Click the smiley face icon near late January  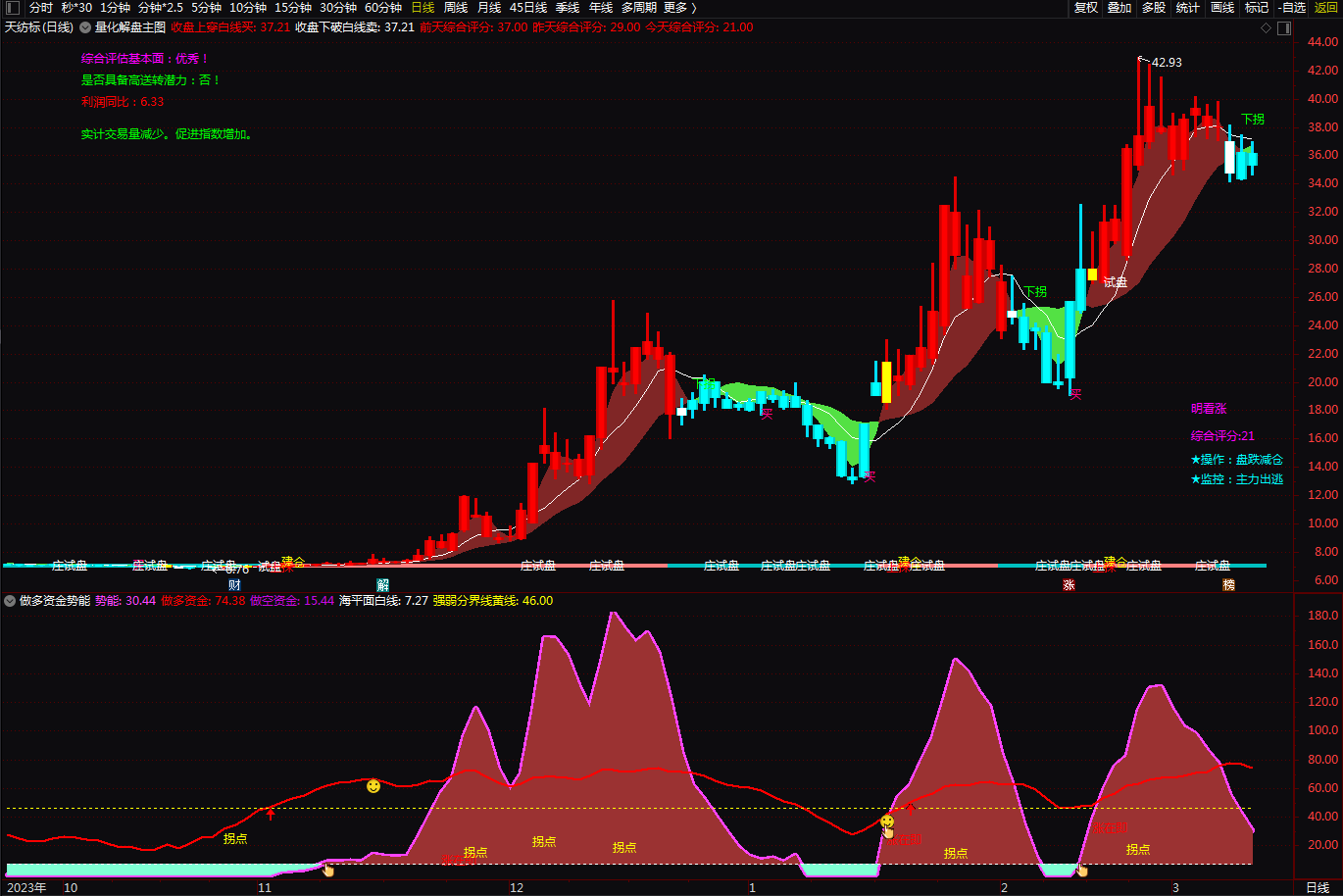887,821
